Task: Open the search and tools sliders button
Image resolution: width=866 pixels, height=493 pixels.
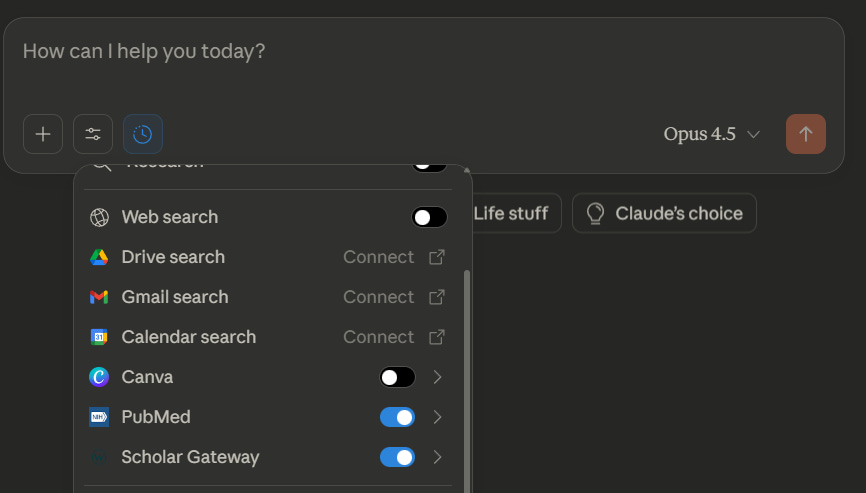Action: 93,134
